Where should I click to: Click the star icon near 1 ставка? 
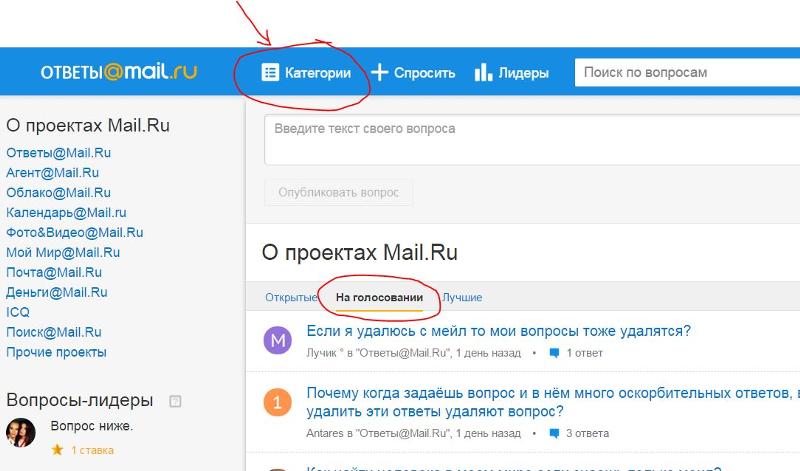[57, 450]
